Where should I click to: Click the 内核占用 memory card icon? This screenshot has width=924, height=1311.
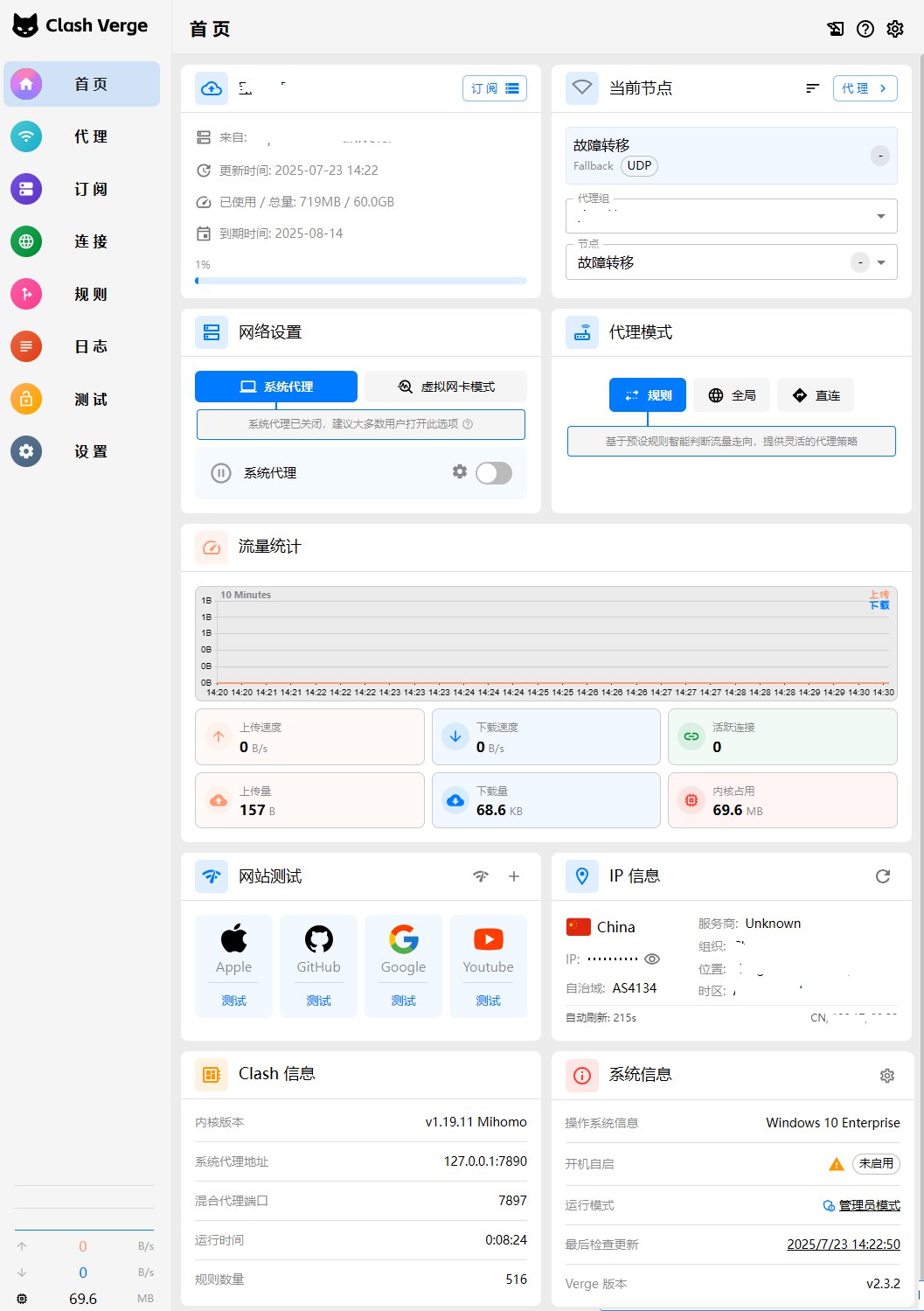coord(691,800)
